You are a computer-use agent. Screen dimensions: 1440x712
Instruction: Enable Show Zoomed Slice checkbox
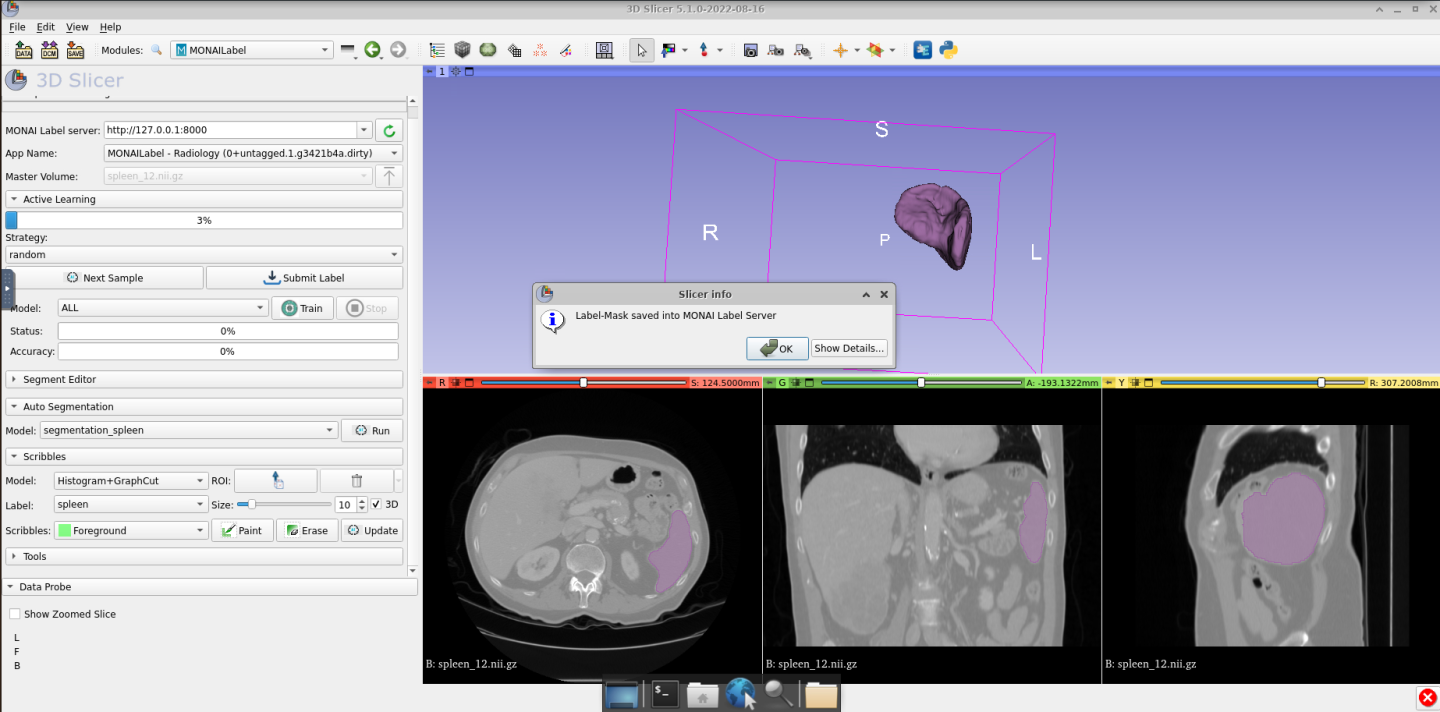(x=15, y=614)
